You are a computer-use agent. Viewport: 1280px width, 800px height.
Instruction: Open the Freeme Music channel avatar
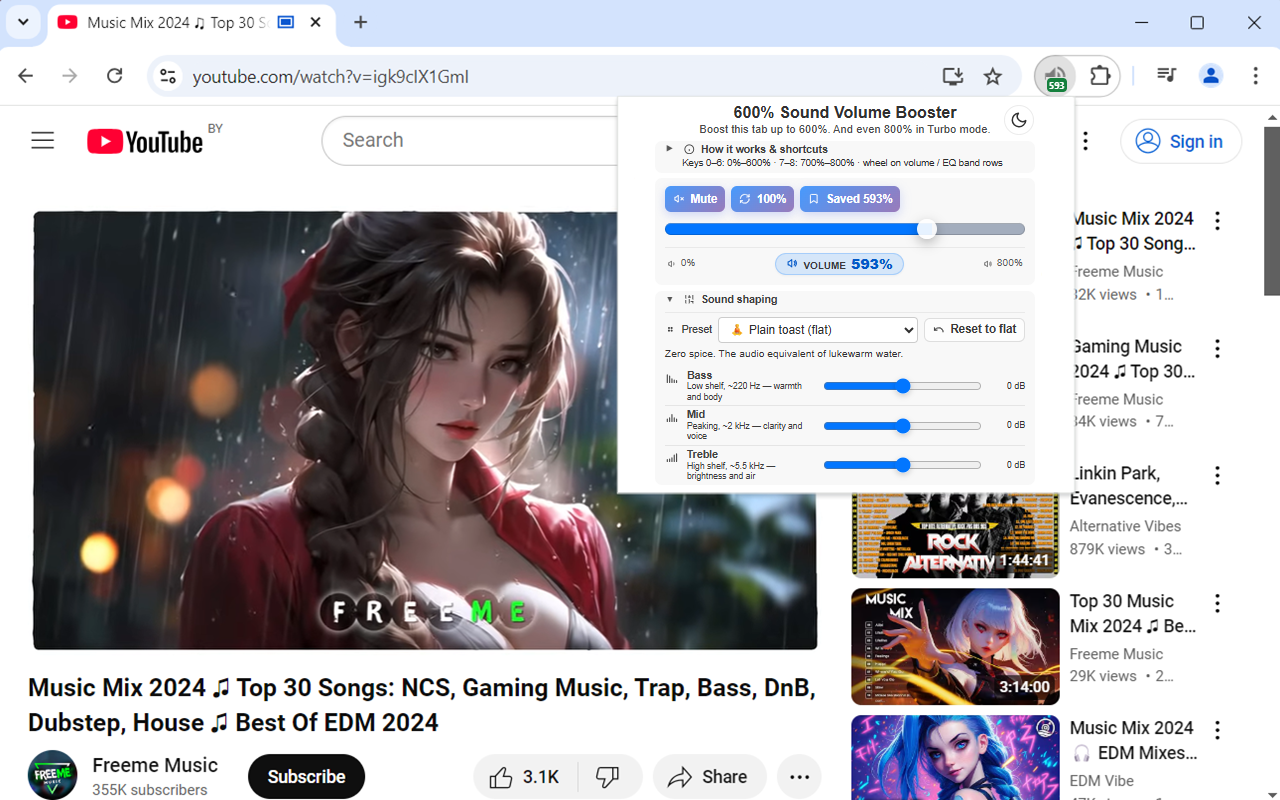(x=52, y=775)
